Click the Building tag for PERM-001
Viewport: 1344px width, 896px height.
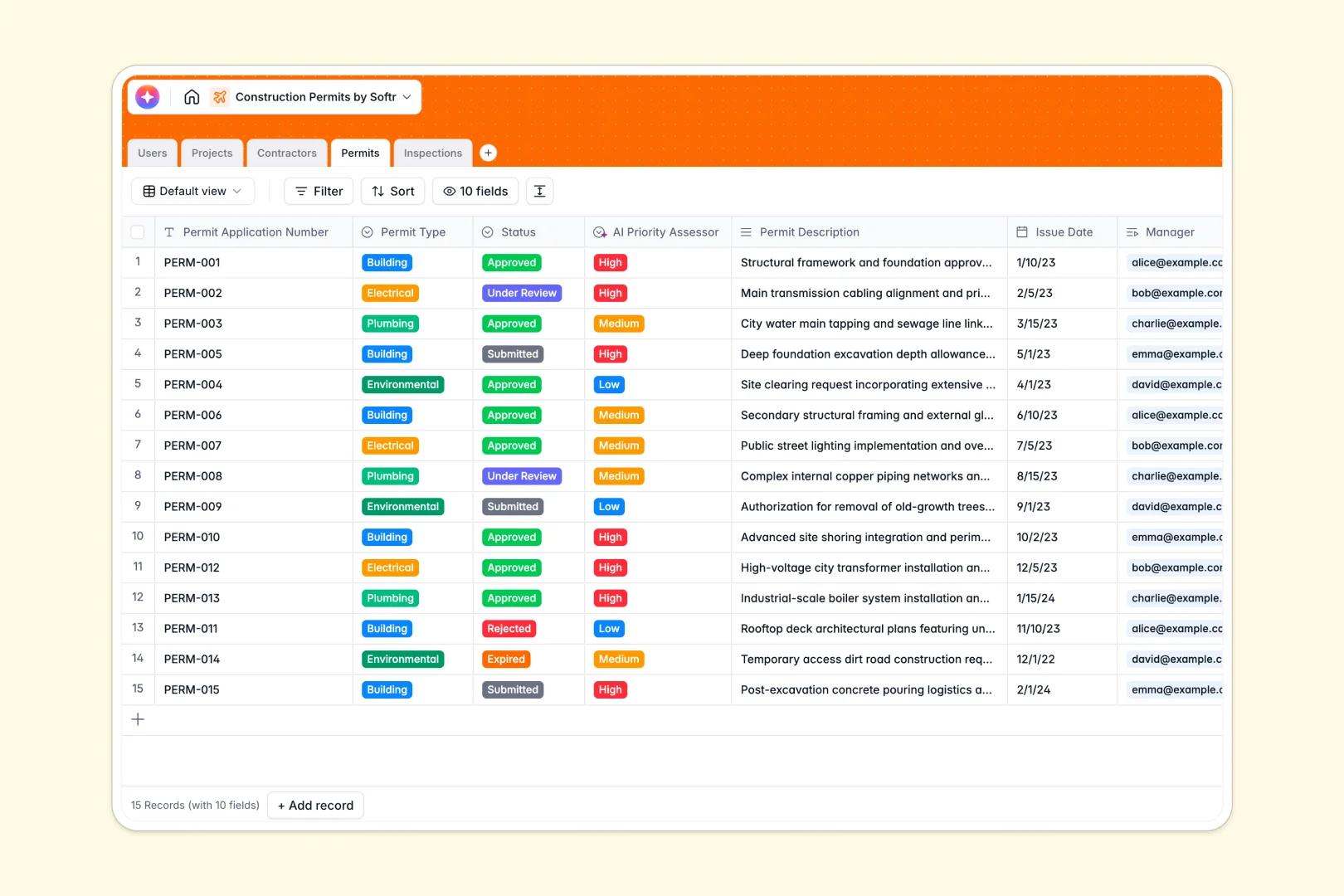[387, 263]
